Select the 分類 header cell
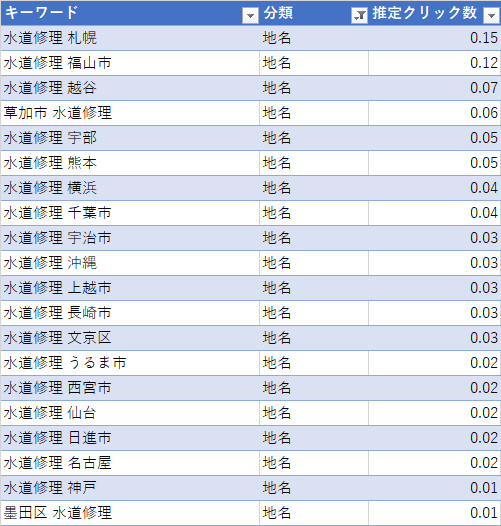Viewport: 501px width, 526px height. click(x=314, y=13)
